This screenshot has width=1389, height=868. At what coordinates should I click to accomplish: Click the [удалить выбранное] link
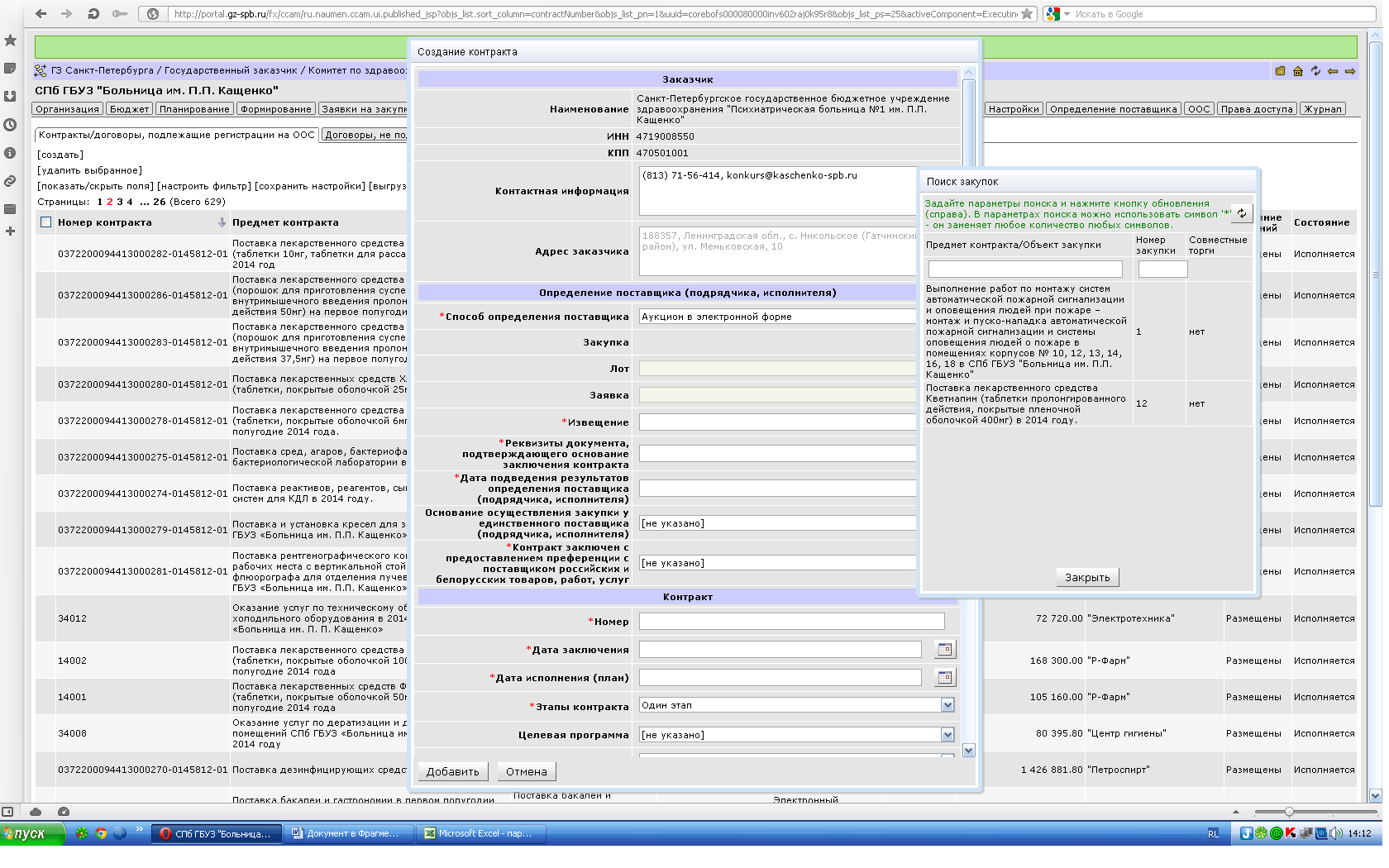coord(89,170)
